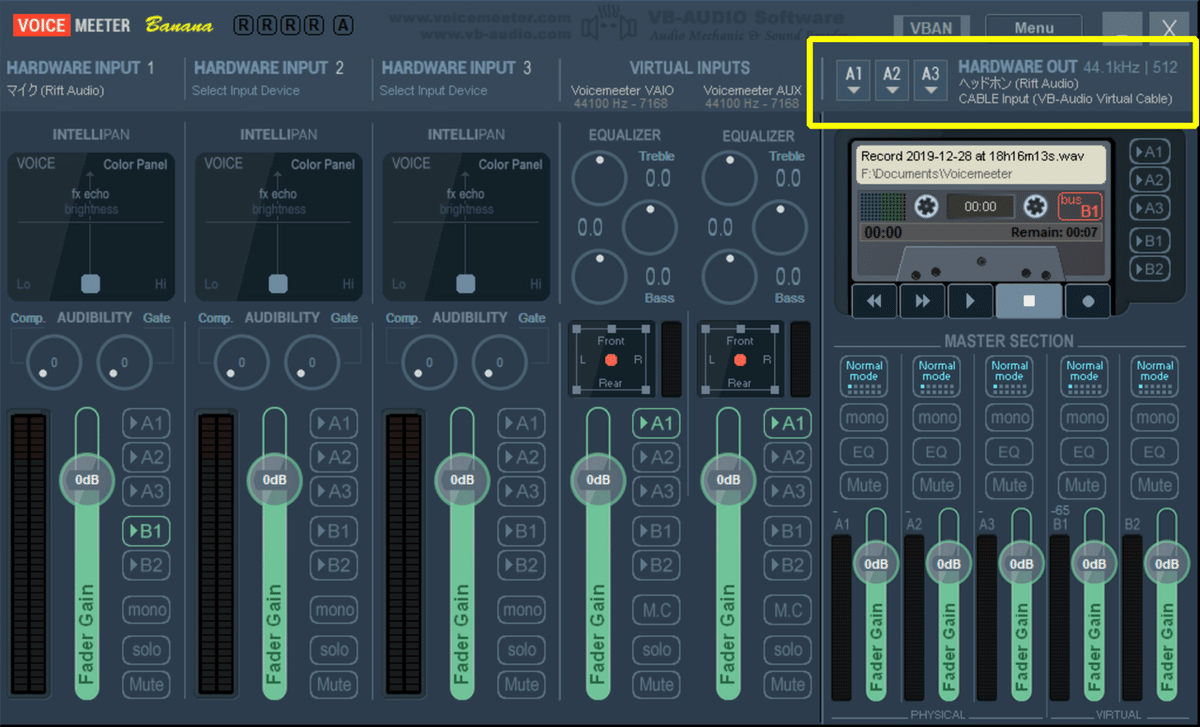Toggle recorder source A2
This screenshot has height=727, width=1200.
coord(1149,180)
